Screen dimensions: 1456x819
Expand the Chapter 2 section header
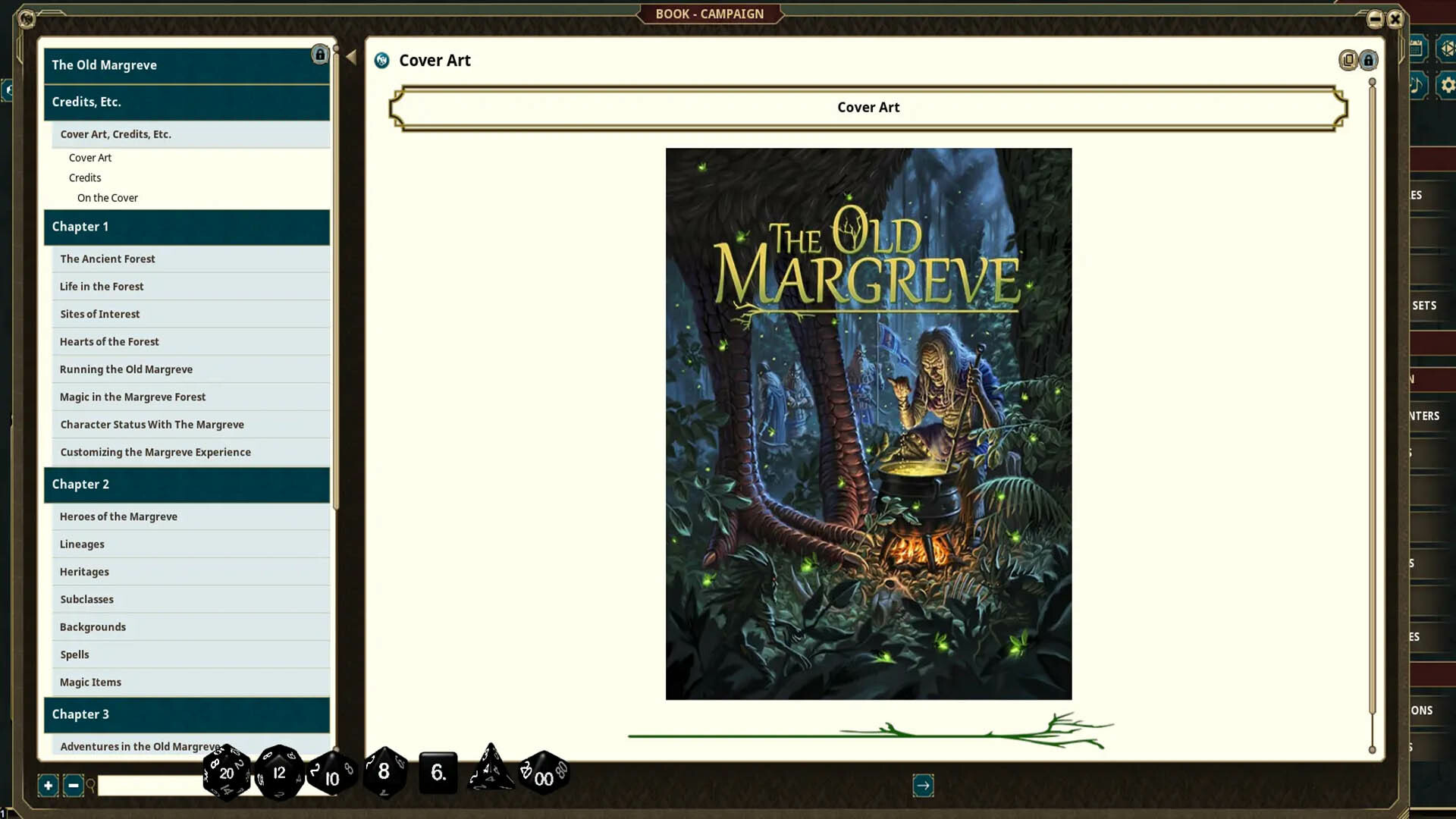pyautogui.click(x=187, y=485)
